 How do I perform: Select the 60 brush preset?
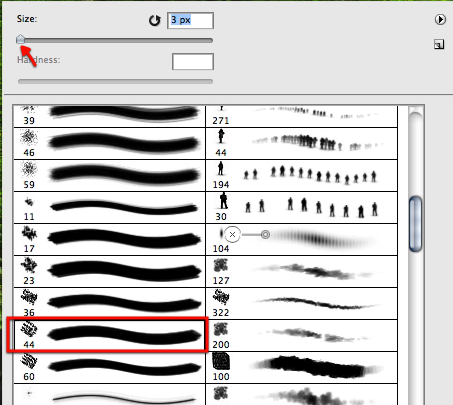coord(109,367)
